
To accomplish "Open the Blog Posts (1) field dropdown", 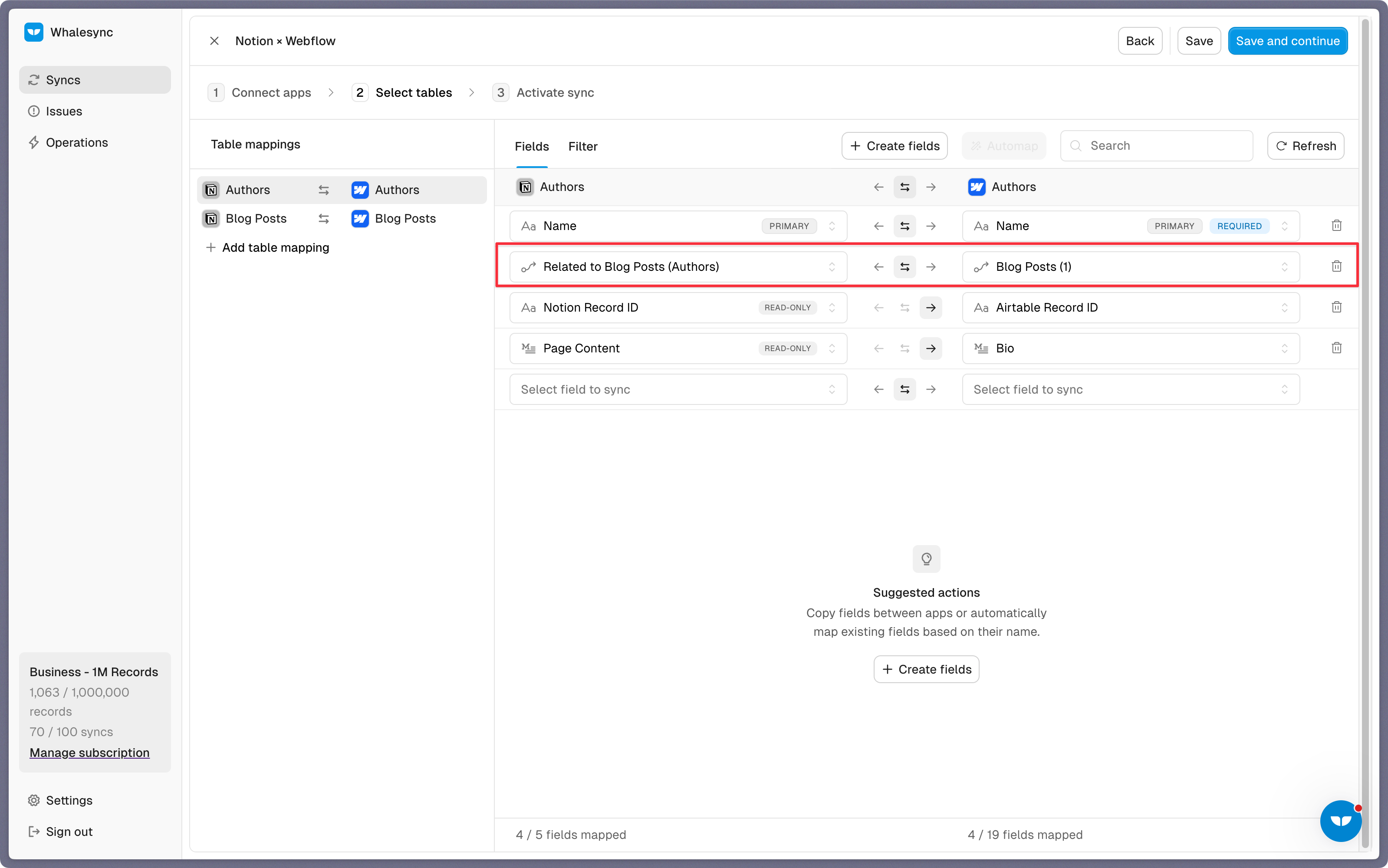I will (1130, 267).
